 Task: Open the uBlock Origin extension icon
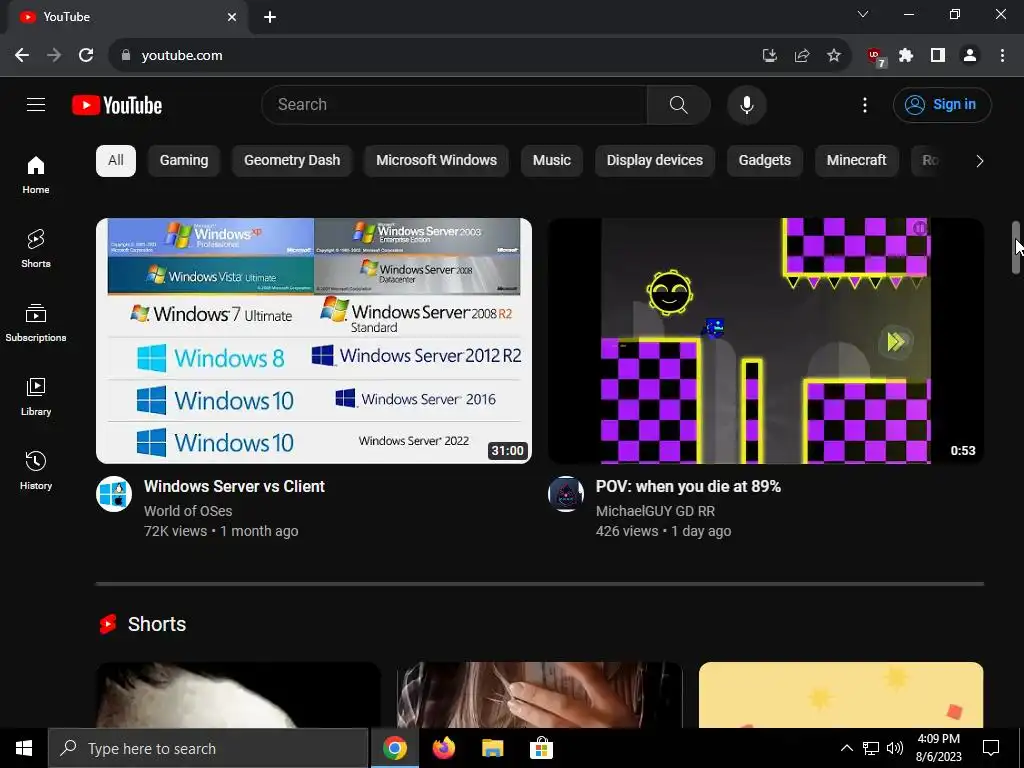click(x=875, y=57)
